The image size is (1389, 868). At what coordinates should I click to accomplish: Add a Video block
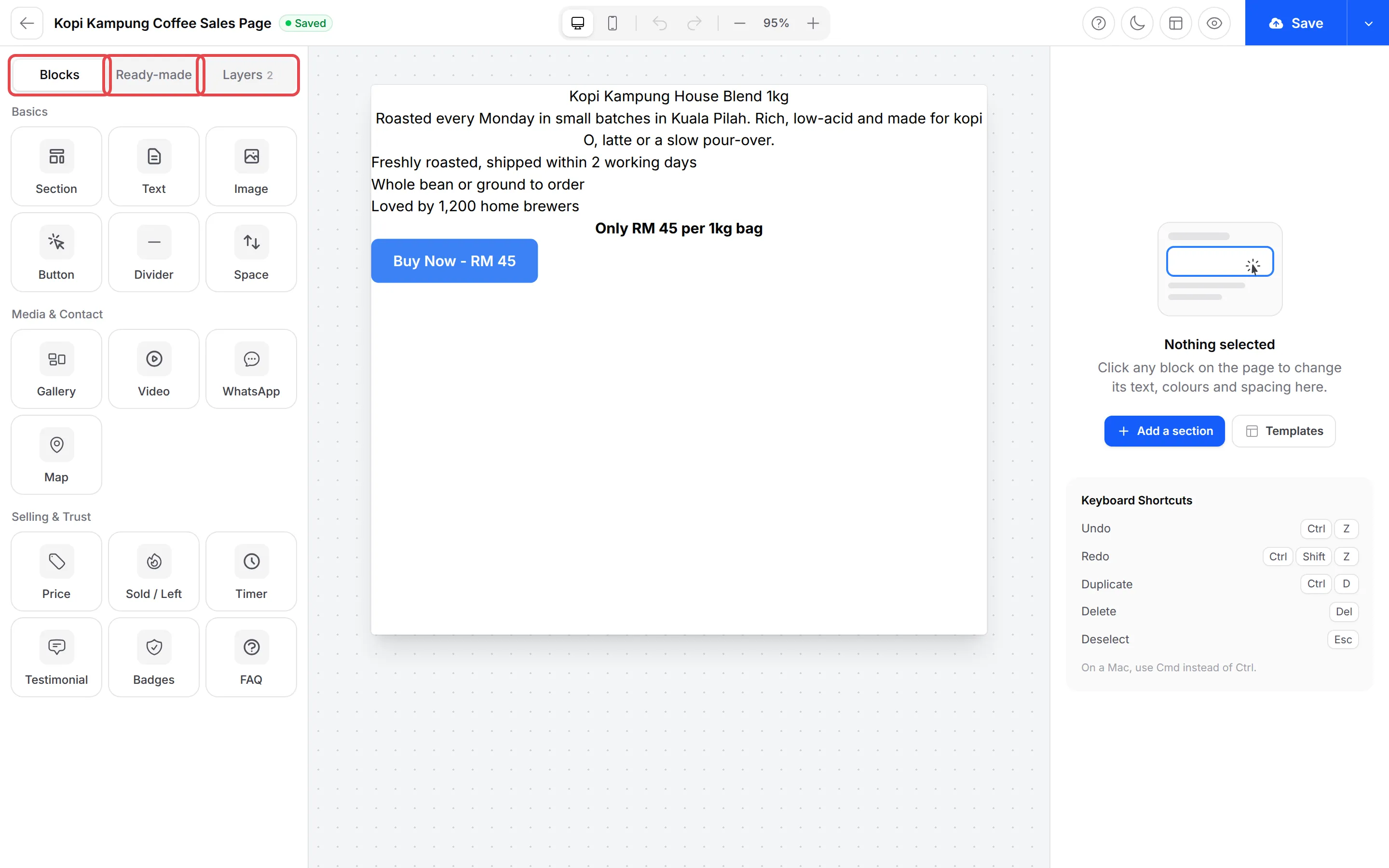(154, 369)
